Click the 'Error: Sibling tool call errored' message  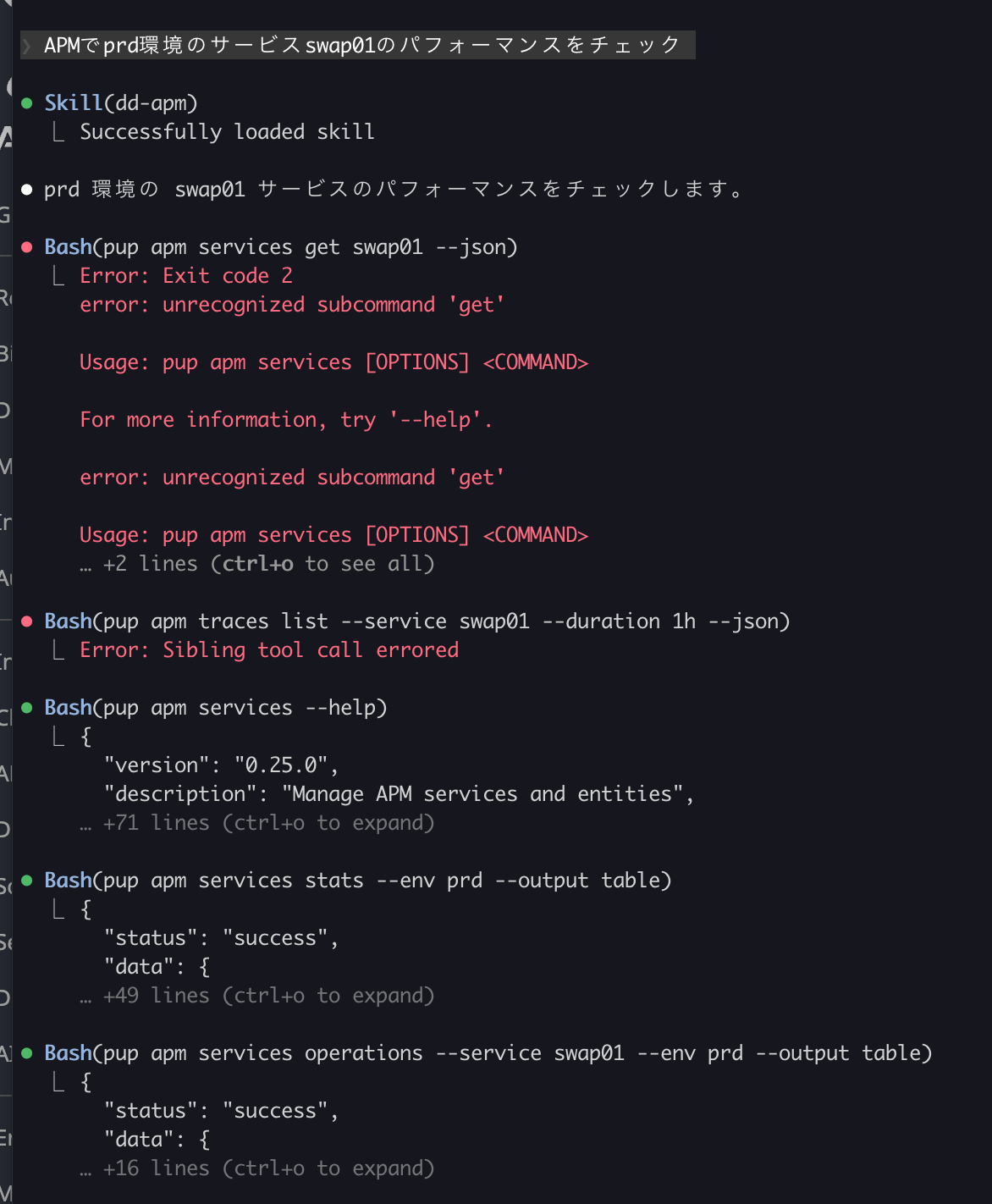pyautogui.click(x=269, y=650)
